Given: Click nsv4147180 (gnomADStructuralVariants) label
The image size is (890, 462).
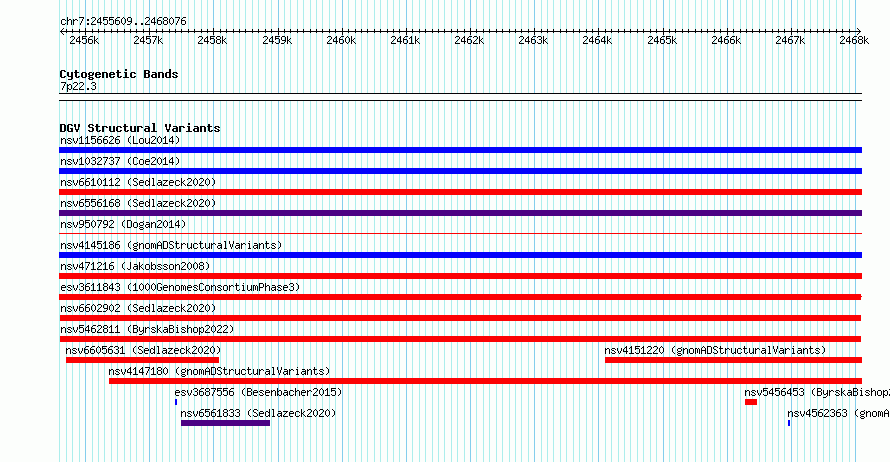Looking at the screenshot, I should click(x=219, y=371).
